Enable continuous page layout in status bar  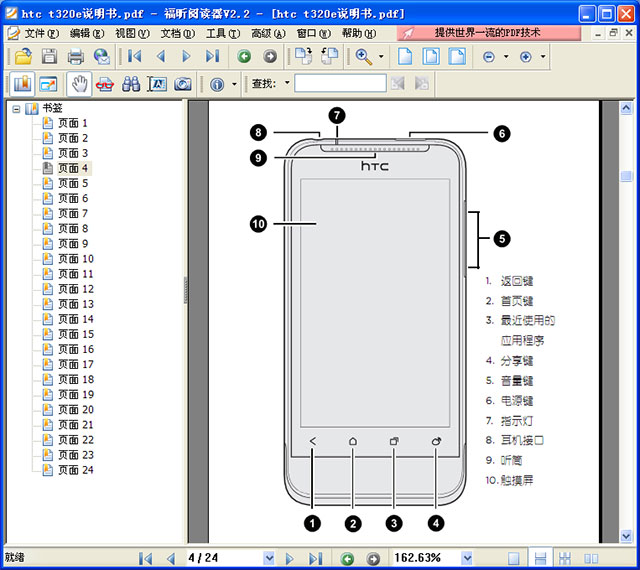point(540,558)
